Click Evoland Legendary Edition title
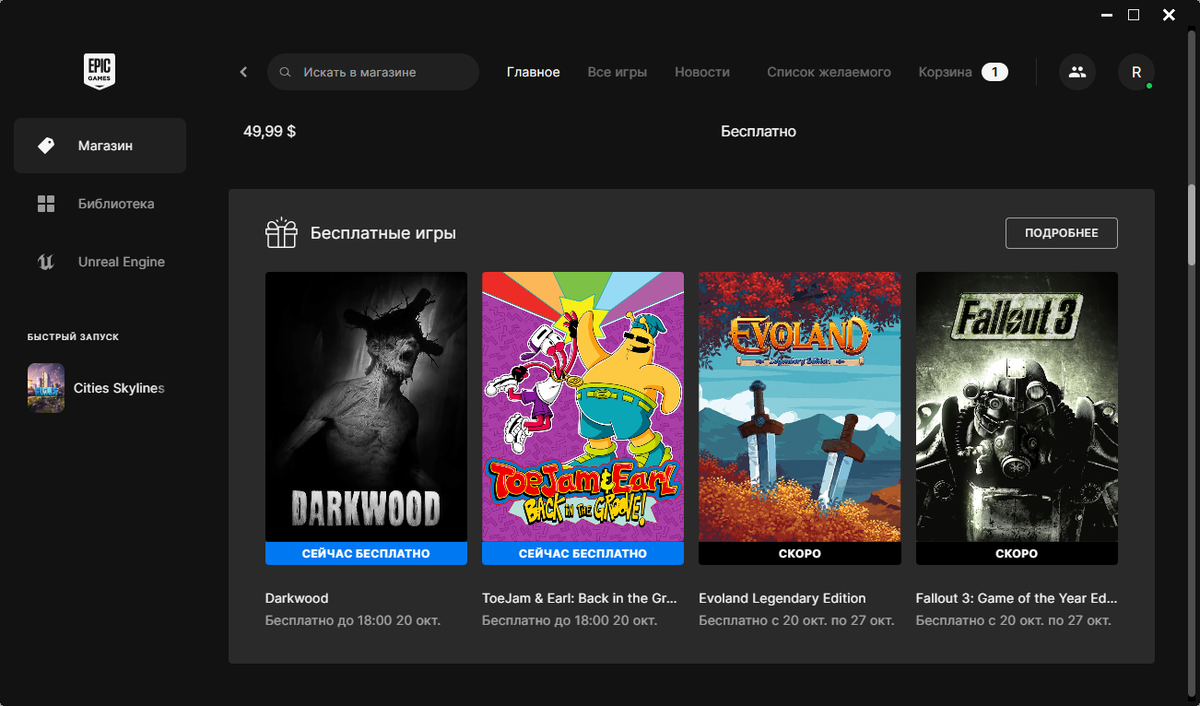Screen dimensions: 1200x706 point(782,598)
